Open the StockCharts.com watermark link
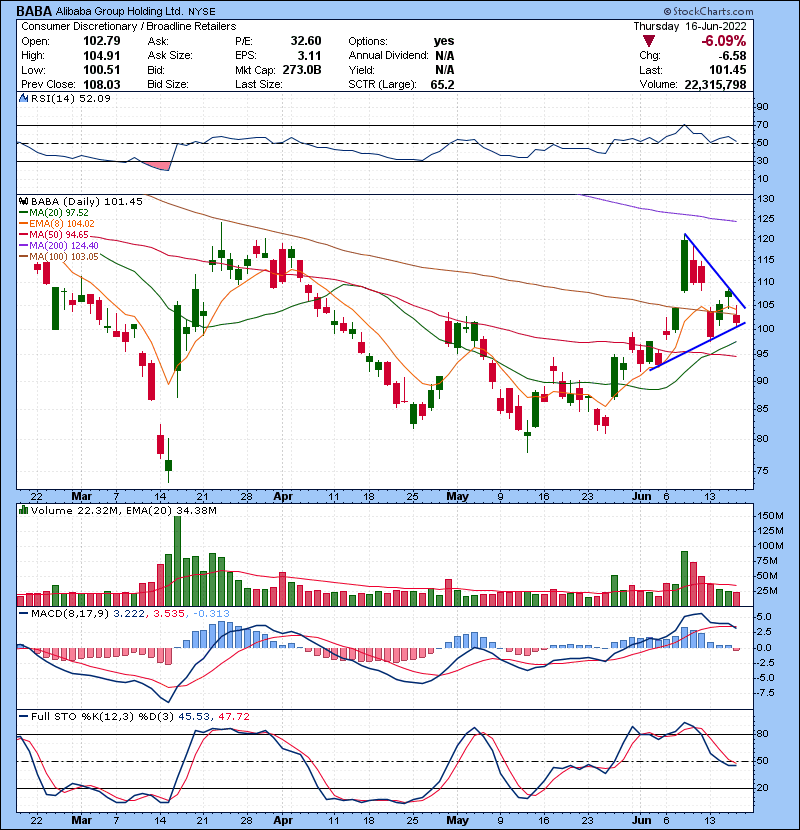 709,11
